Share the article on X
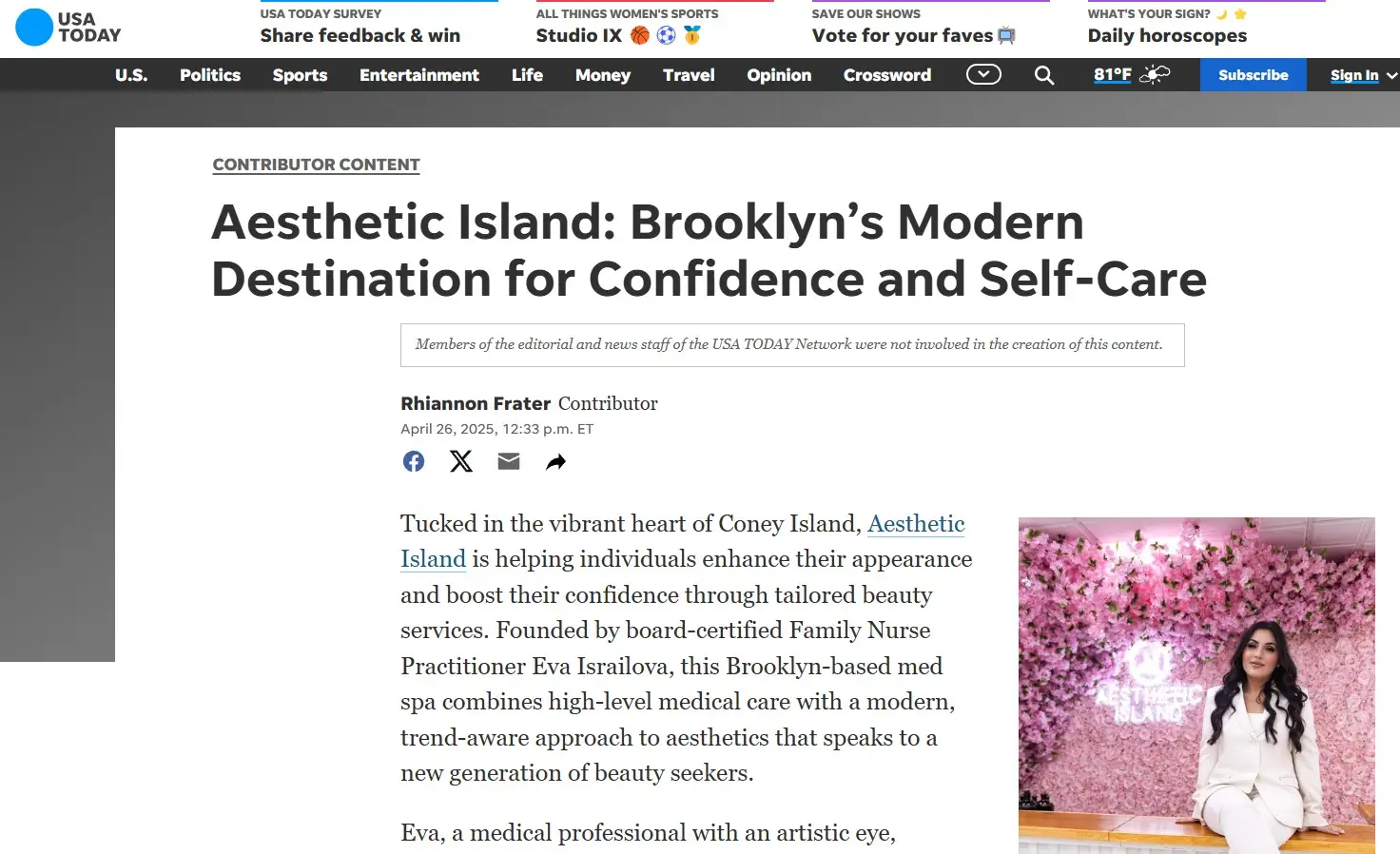Screen dimensions: 1400x854 (x=461, y=461)
